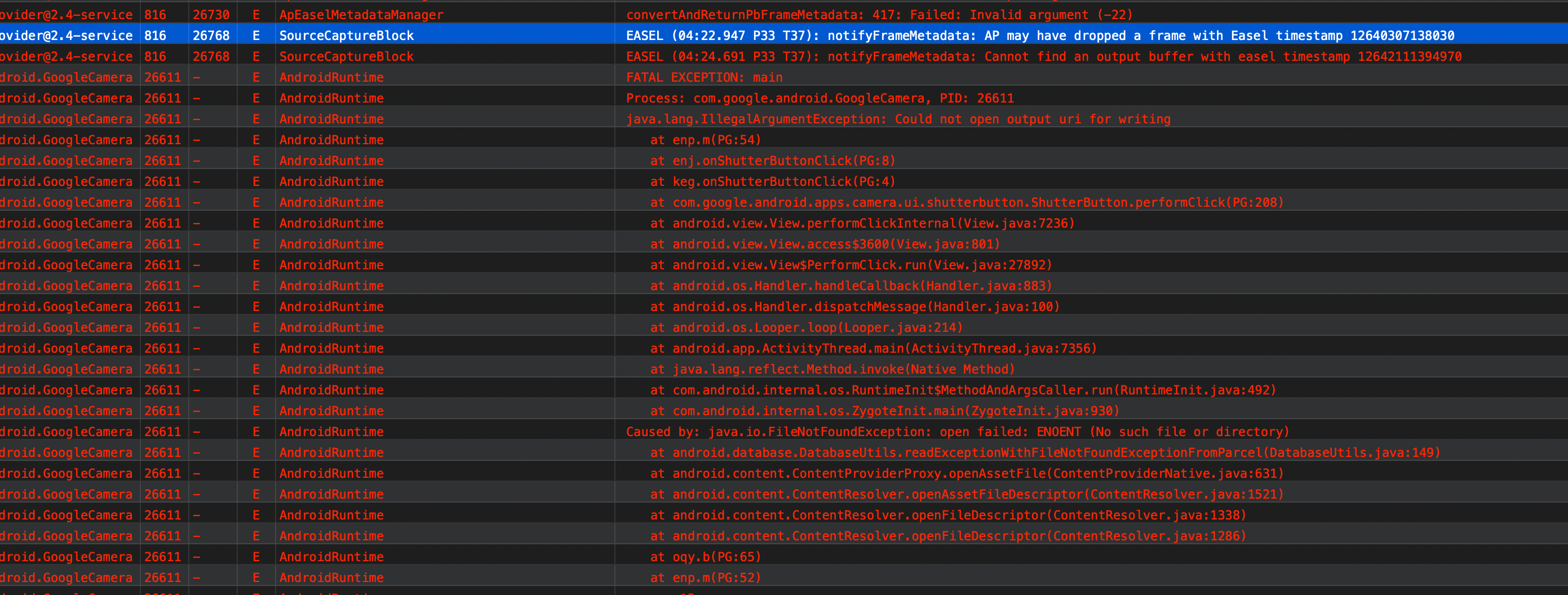Click the ShutterButton.performClick(PG:208) stack frame

(x=967, y=202)
